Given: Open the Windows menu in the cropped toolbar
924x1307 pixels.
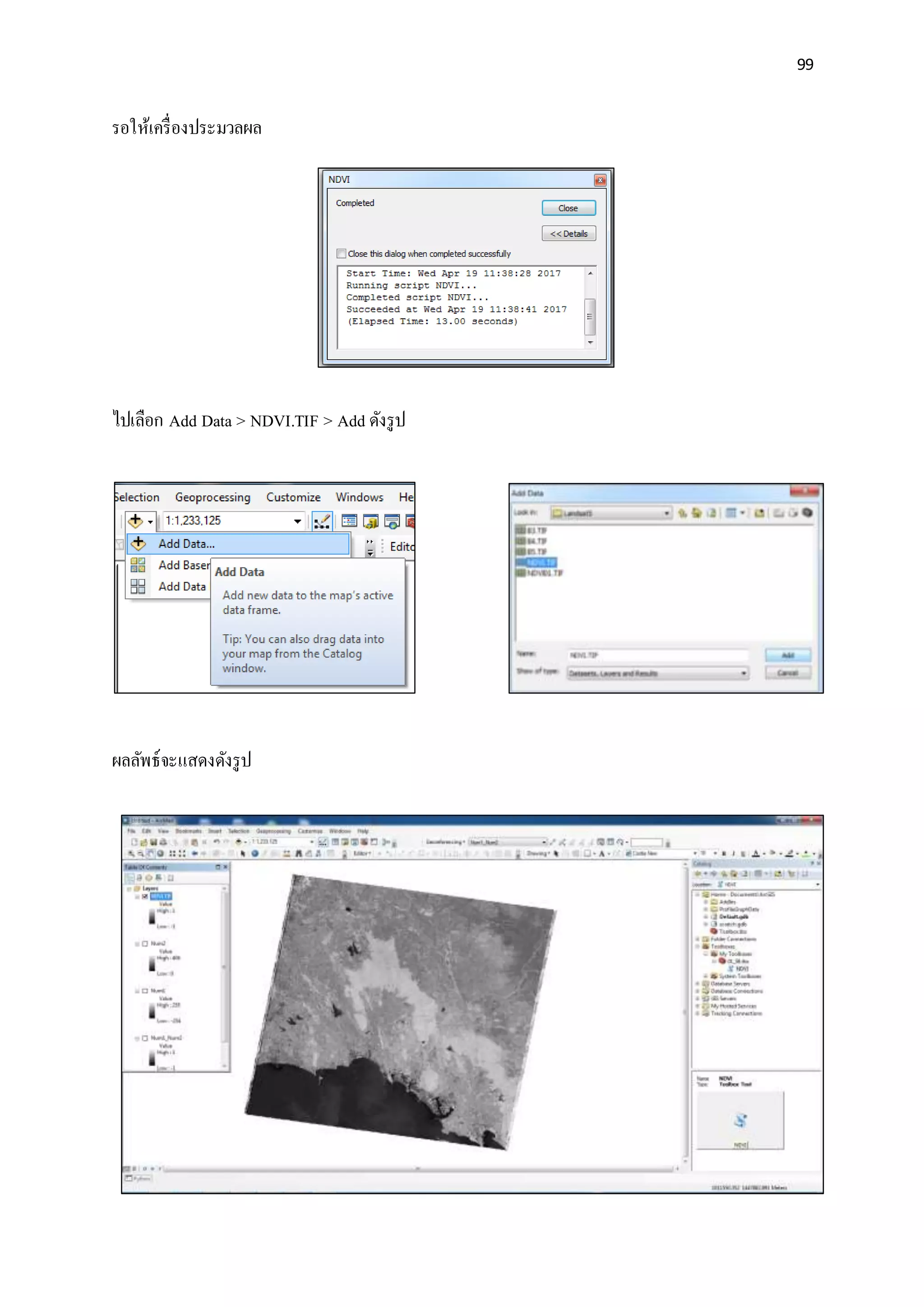Looking at the screenshot, I should click(359, 497).
